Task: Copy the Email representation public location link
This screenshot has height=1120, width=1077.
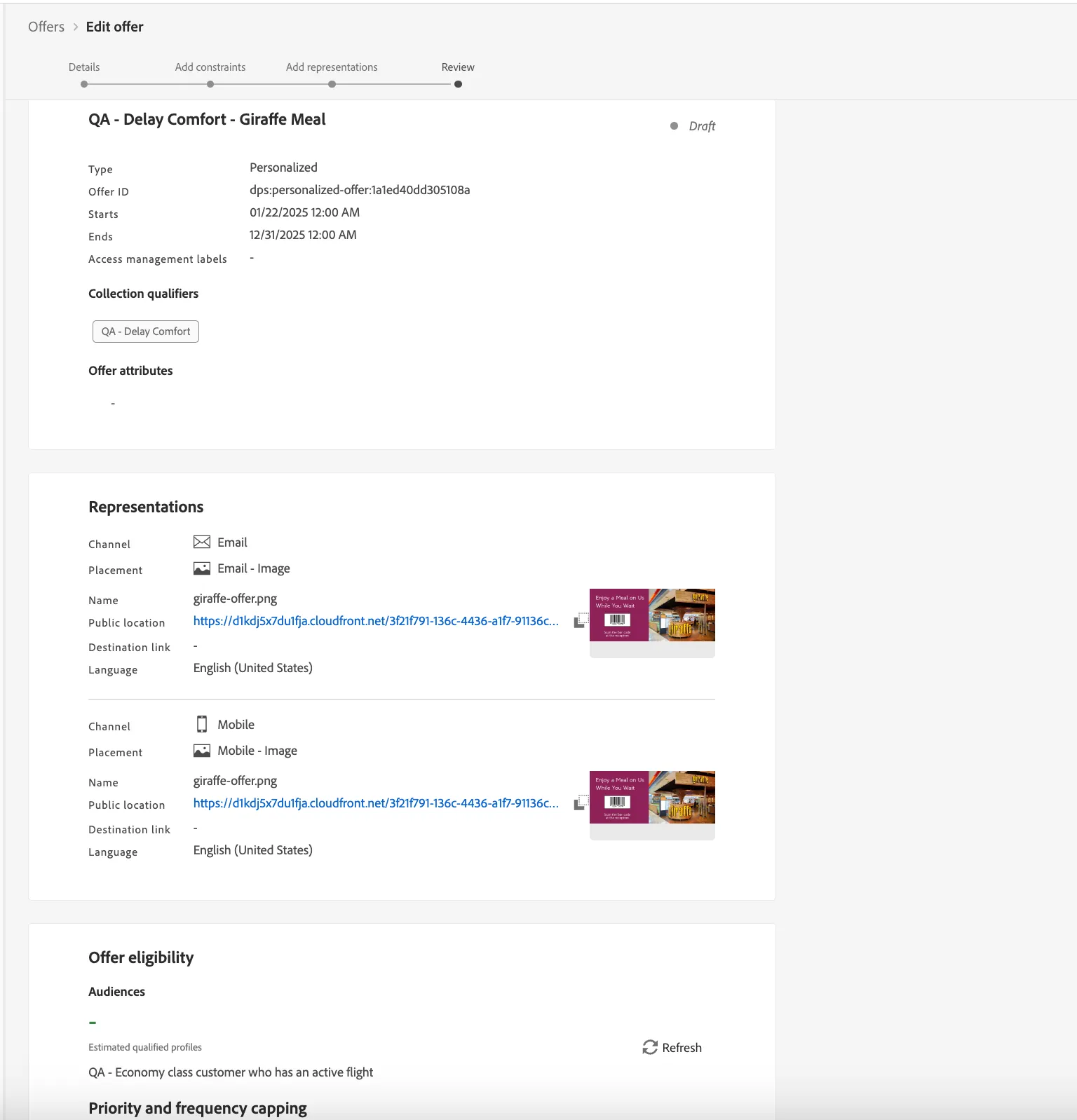Action: [581, 621]
